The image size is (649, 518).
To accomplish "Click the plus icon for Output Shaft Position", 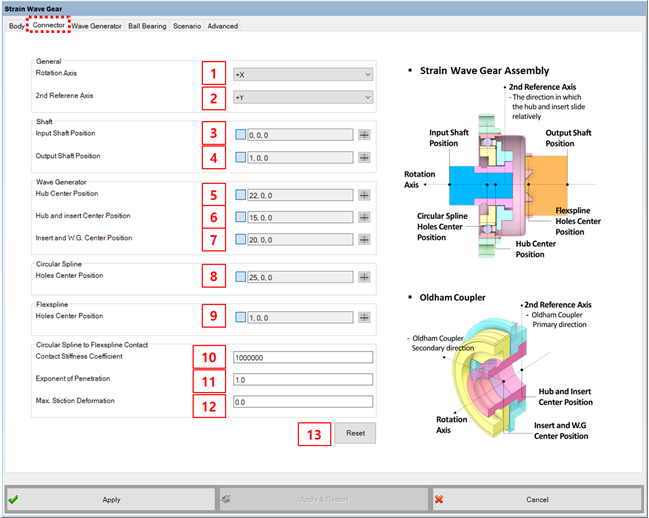I will [364, 158].
